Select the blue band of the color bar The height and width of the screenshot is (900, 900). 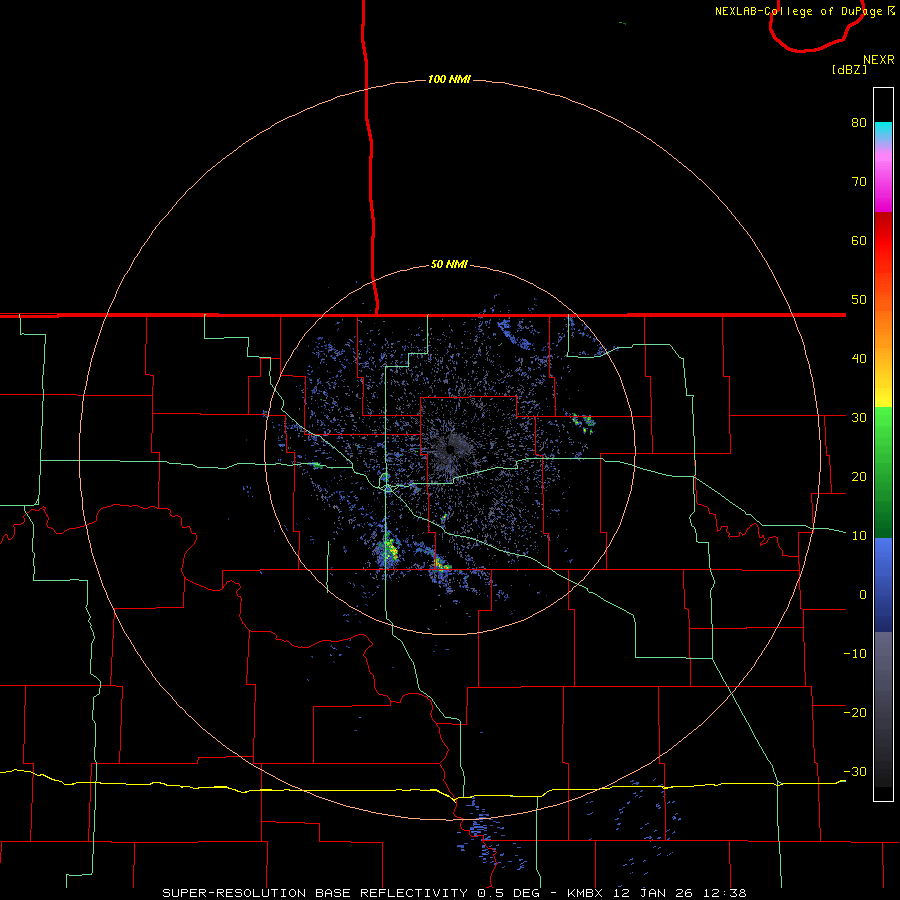[883, 585]
